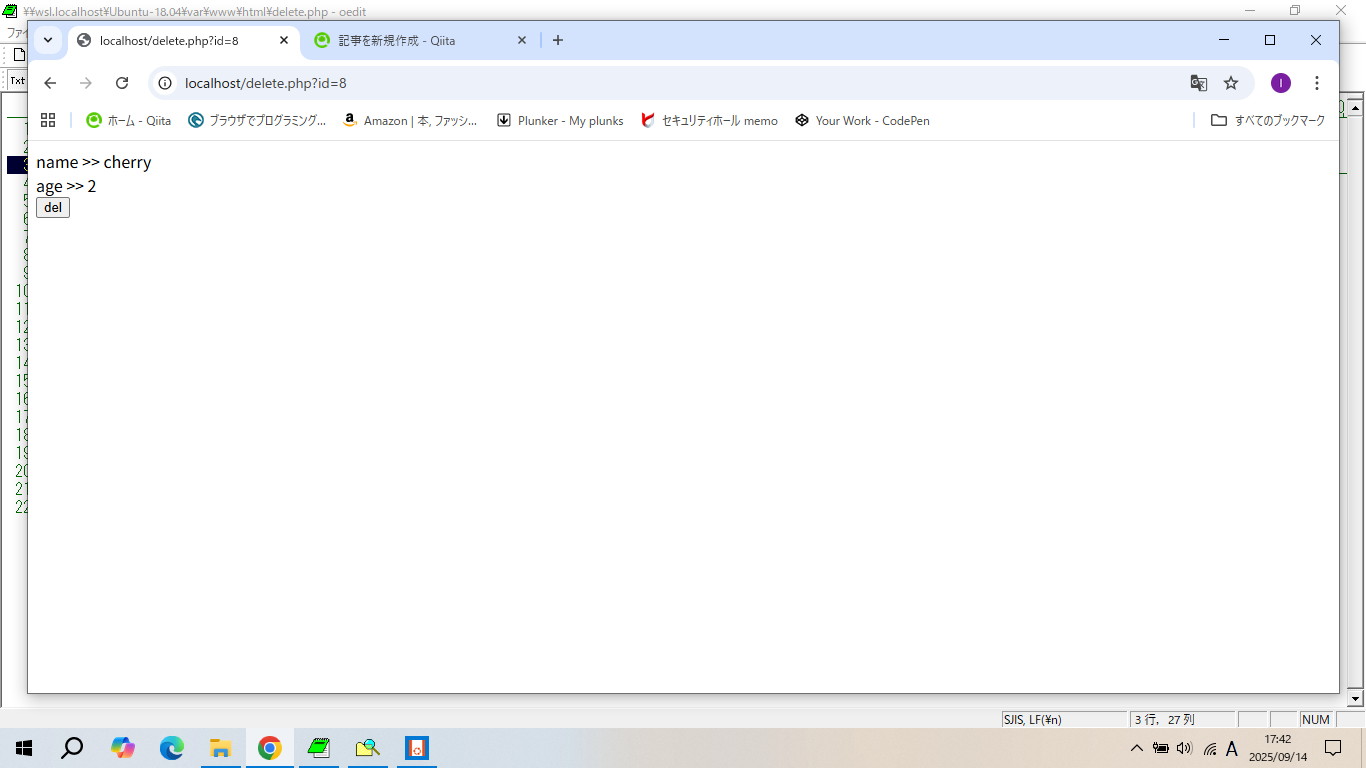
Task: Open network settings tray icon
Action: click(1209, 748)
